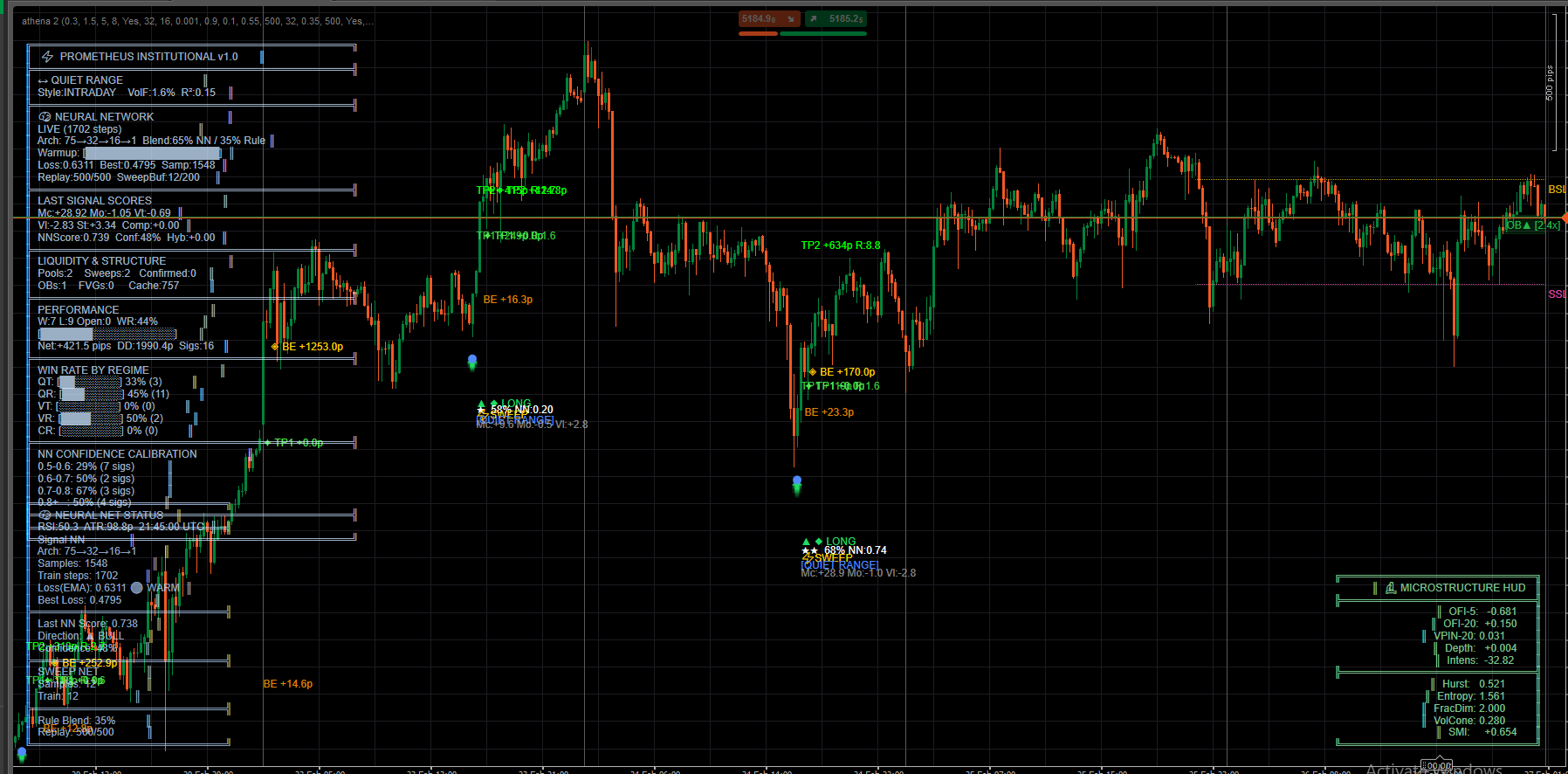Click the sell price button showing 5184.9
Image resolution: width=1568 pixels, height=774 pixels.
tap(768, 19)
